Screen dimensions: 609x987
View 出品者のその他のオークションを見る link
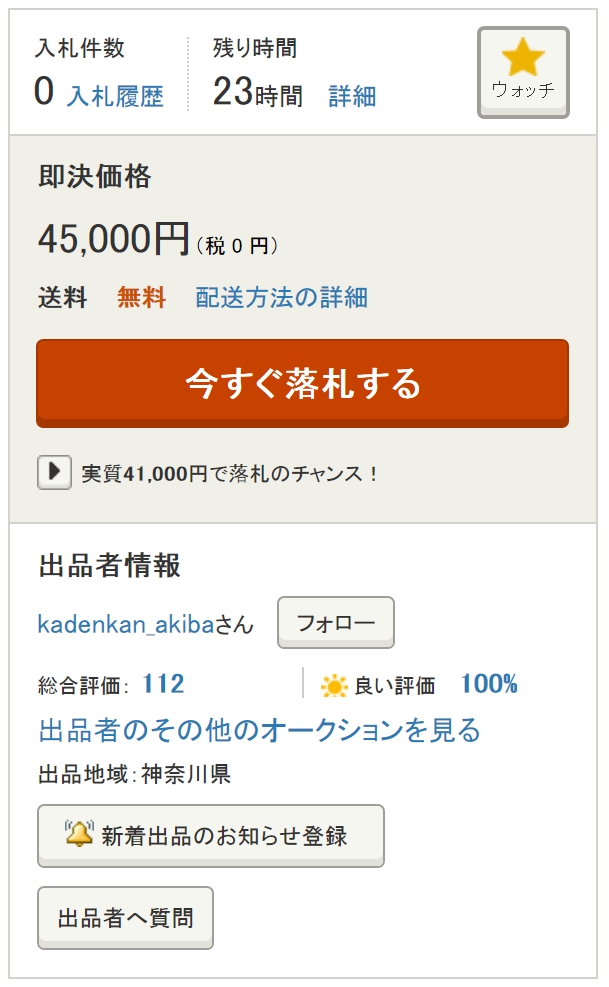click(x=259, y=730)
